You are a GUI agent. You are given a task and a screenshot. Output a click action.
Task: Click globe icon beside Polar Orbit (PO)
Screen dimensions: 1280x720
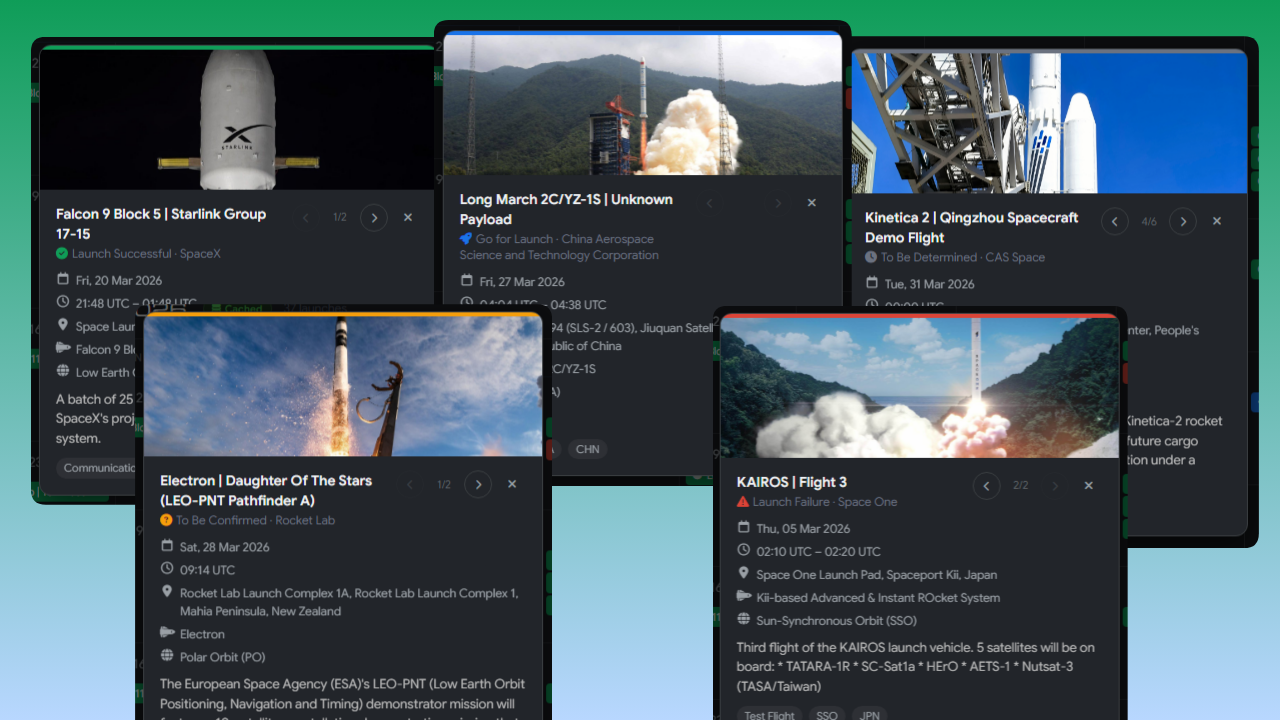point(167,656)
